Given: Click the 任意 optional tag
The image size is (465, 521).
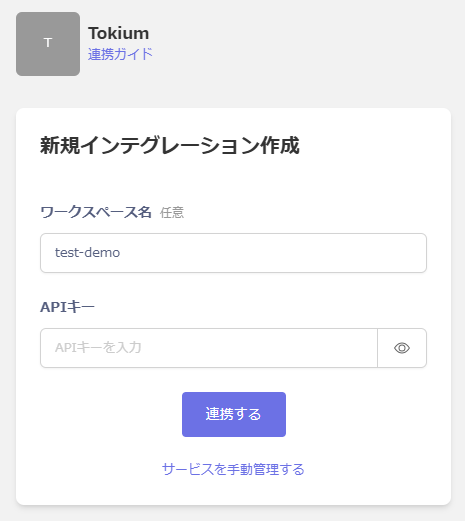Looking at the screenshot, I should tap(172, 213).
